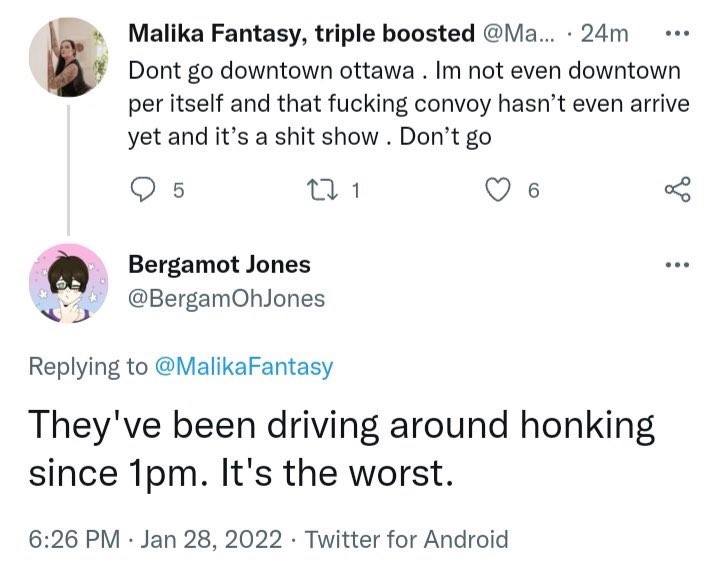Click the 24m timestamp on Malika's tweet
Screen dimensions: 717x574
coord(604,33)
